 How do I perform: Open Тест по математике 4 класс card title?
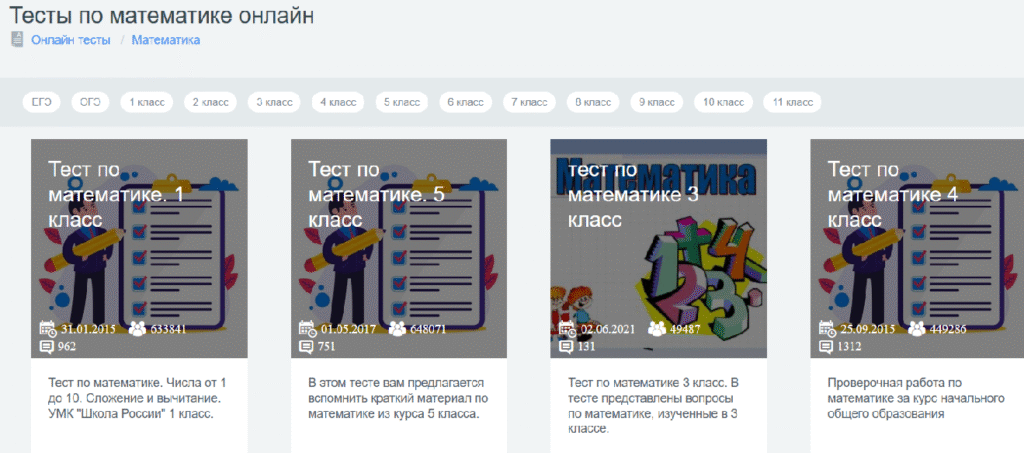click(x=893, y=194)
